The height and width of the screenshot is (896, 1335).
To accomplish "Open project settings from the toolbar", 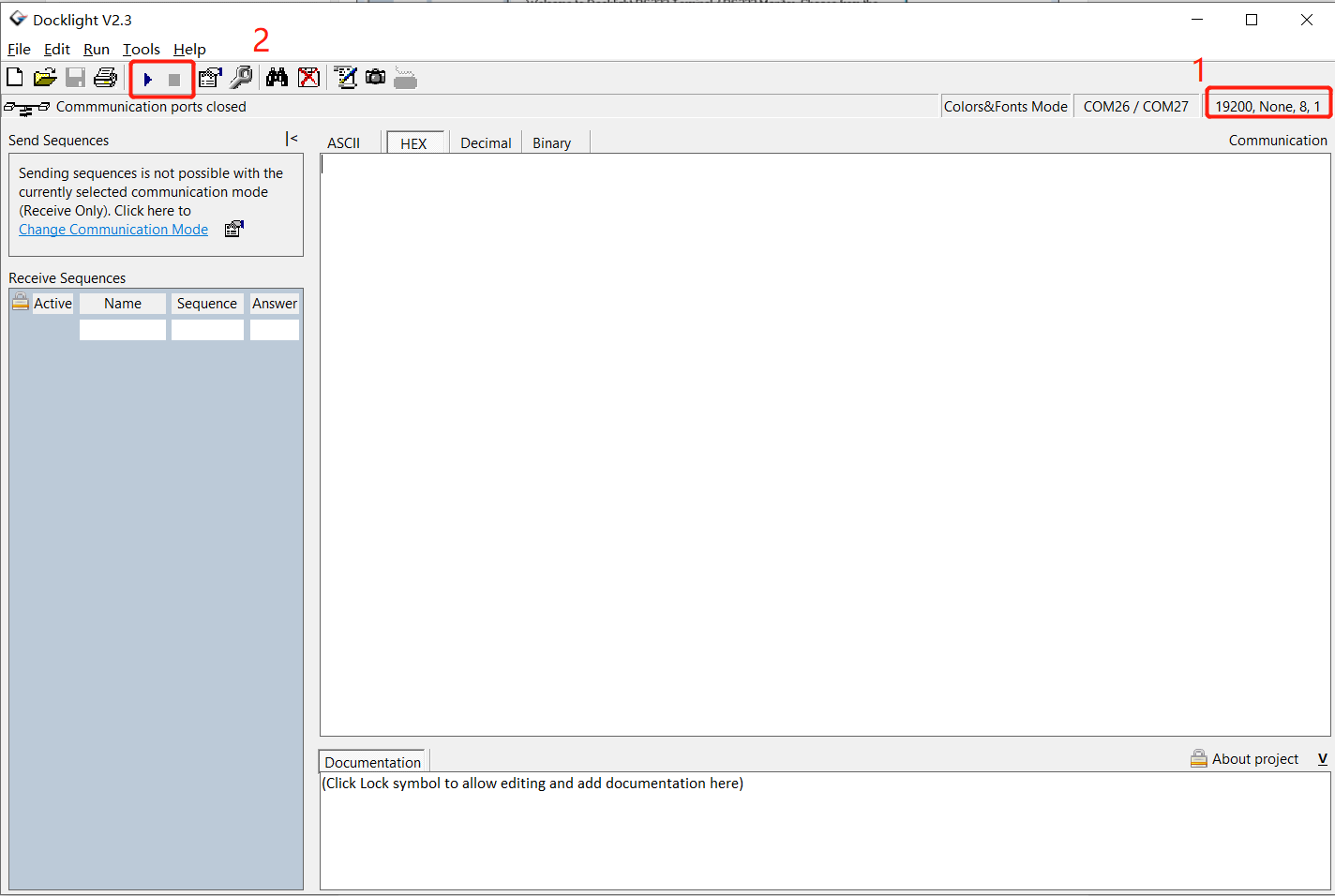I will (x=210, y=78).
